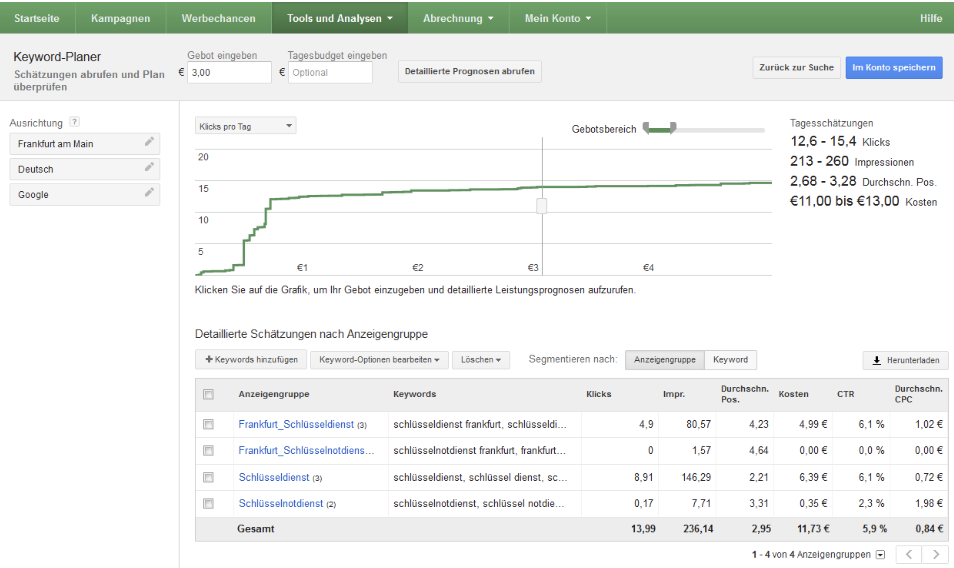The image size is (954, 568).
Task: Open the Abrechnung menu
Action: click(x=458, y=18)
